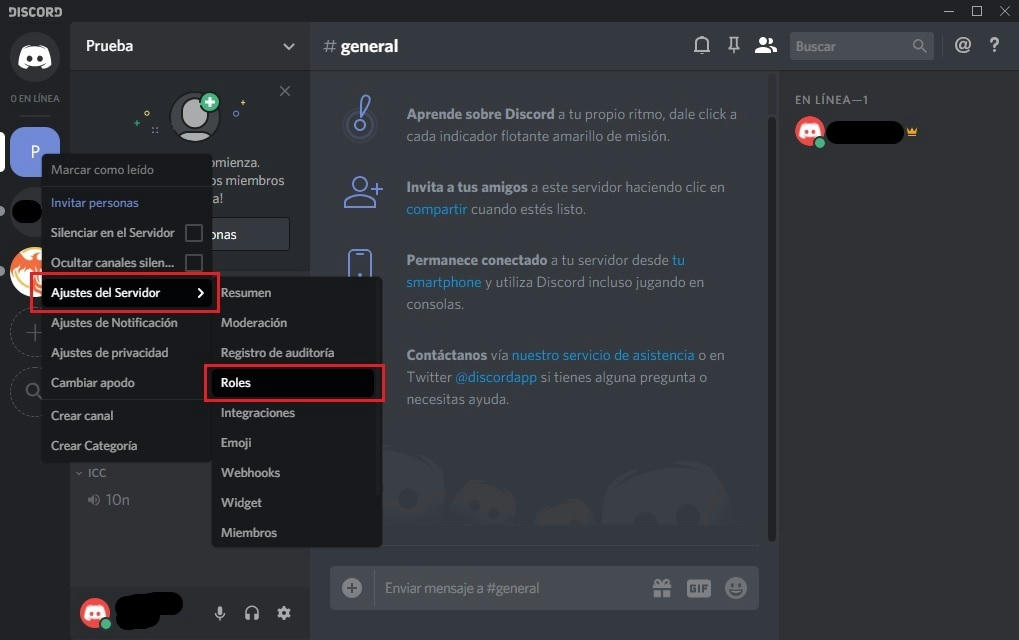Click the user avatar in bottom panel
Image resolution: width=1019 pixels, height=640 pixels.
95,613
